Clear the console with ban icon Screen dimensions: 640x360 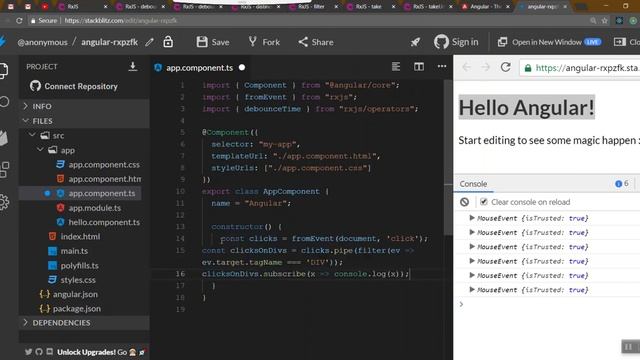[464, 202]
